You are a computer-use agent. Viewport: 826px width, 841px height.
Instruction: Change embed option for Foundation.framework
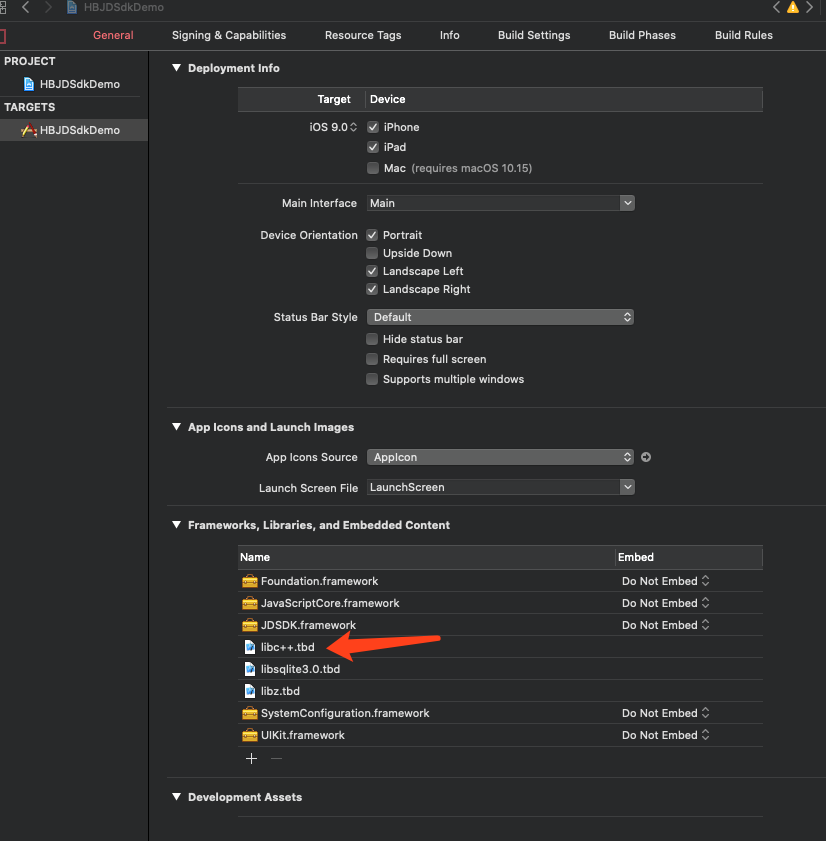[665, 581]
